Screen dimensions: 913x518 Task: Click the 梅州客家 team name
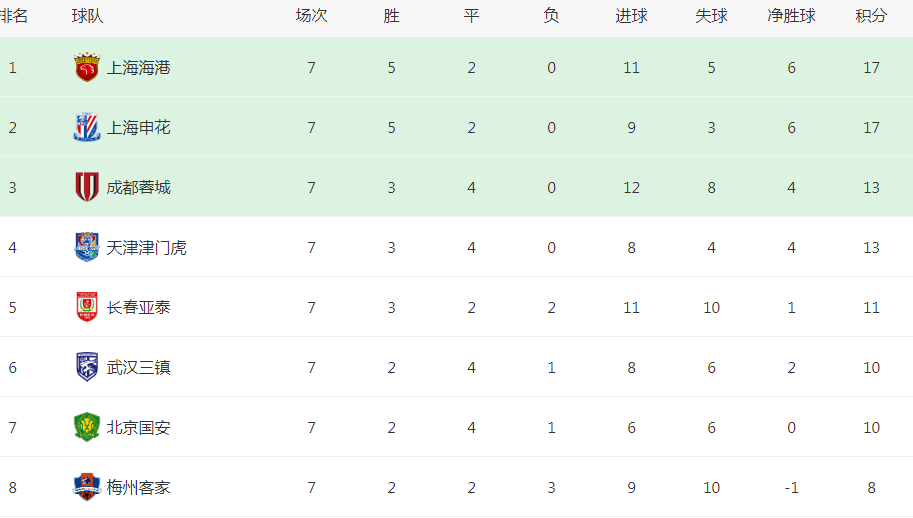click(x=139, y=487)
